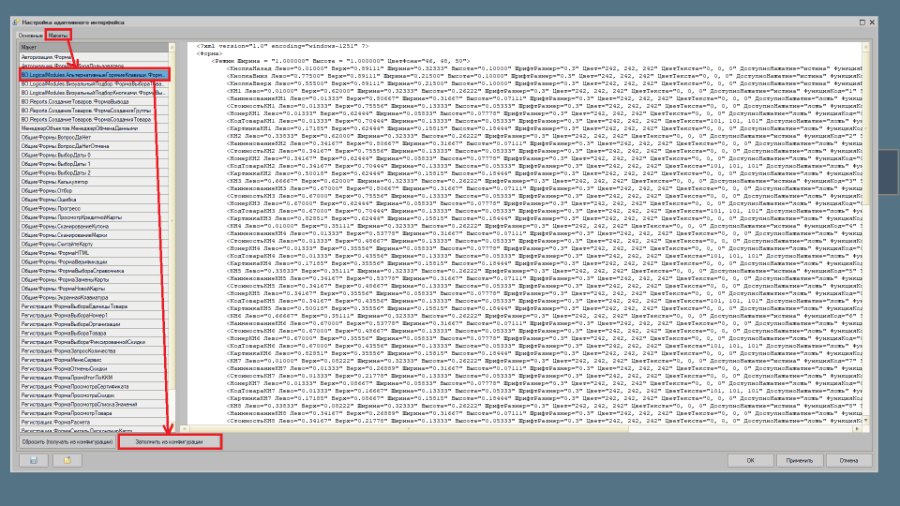Switch to the Макеты tab
This screenshot has height=506, width=900.
point(58,36)
